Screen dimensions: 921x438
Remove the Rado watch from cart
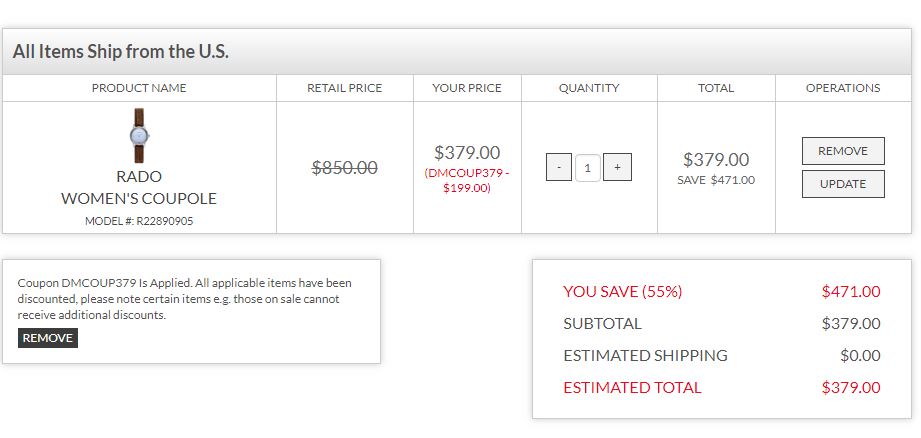pyautogui.click(x=843, y=151)
